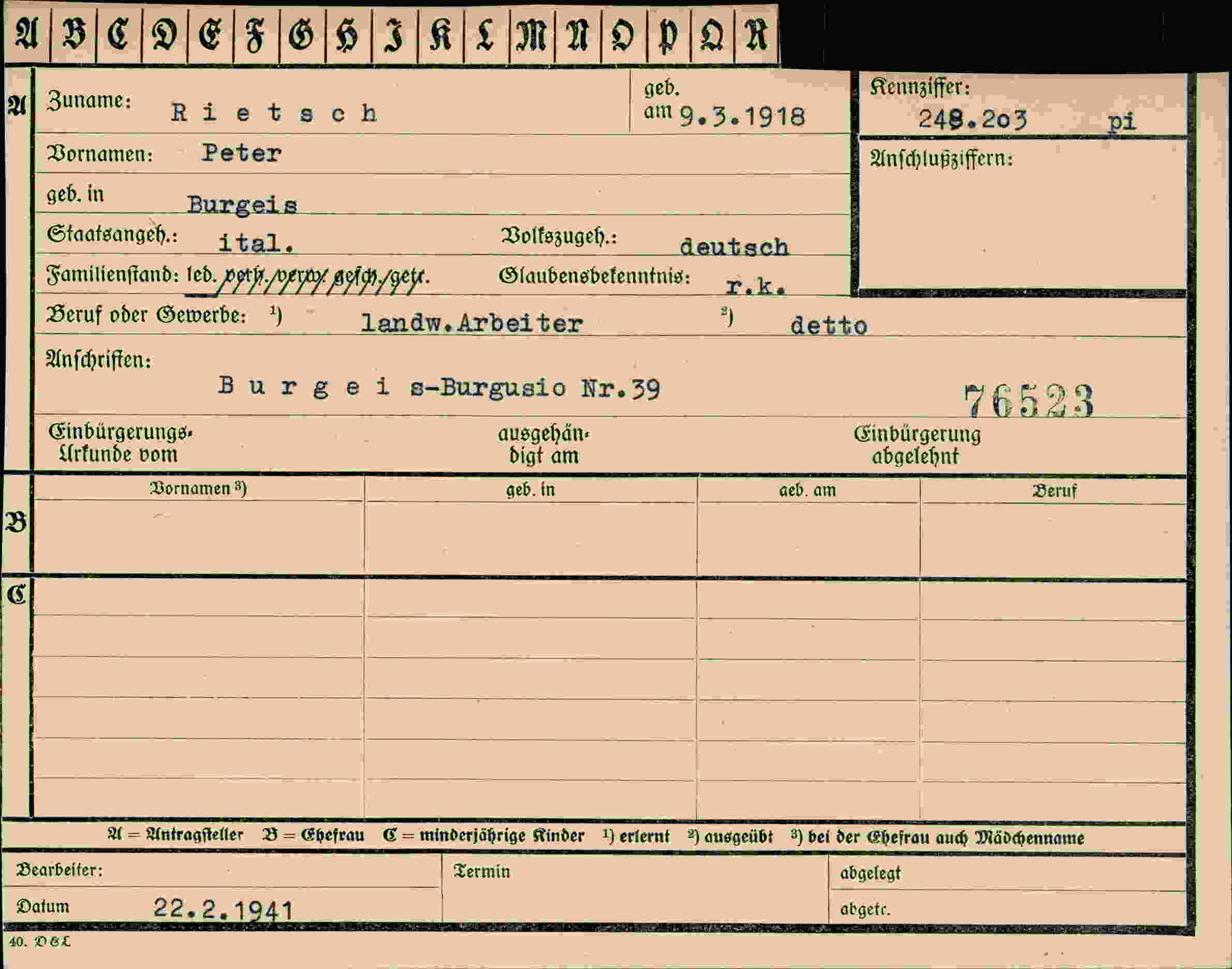The height and width of the screenshot is (969, 1232).
Task: Click the ethnicity value "deutsch"
Action: (x=734, y=247)
